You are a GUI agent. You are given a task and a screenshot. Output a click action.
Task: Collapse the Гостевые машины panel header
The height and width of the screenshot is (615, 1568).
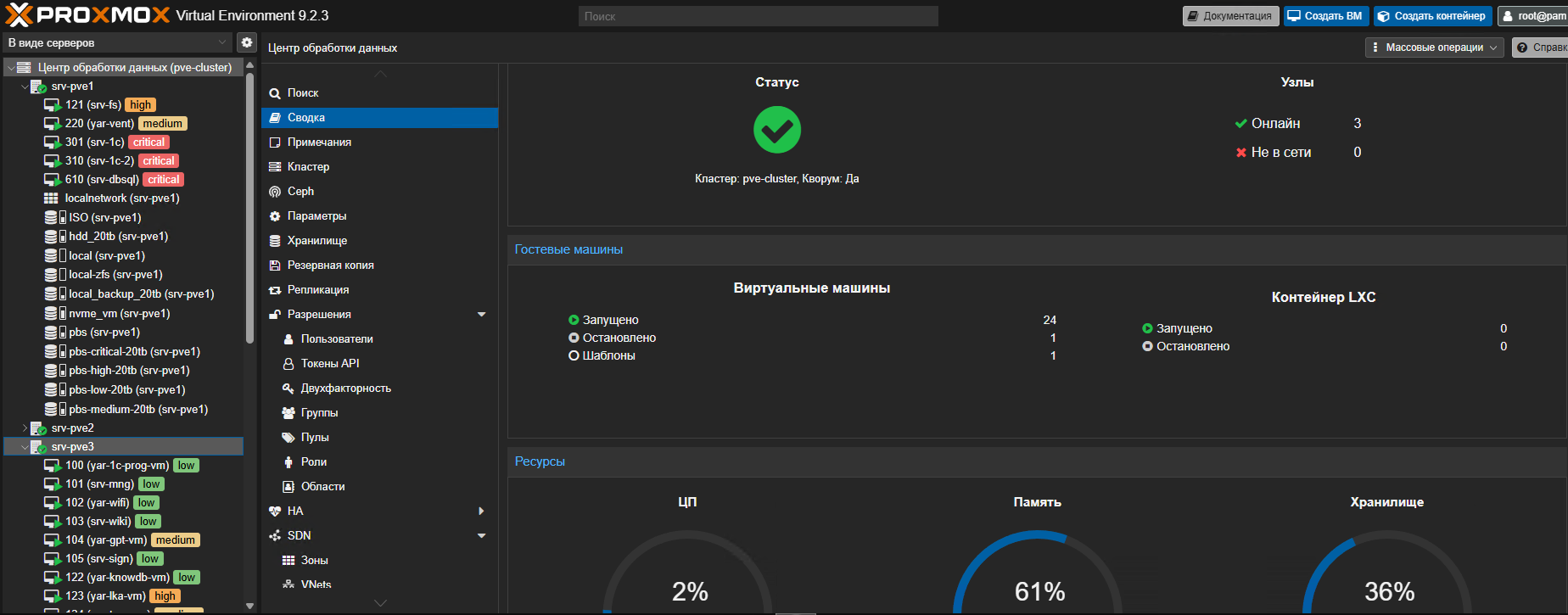point(1037,249)
